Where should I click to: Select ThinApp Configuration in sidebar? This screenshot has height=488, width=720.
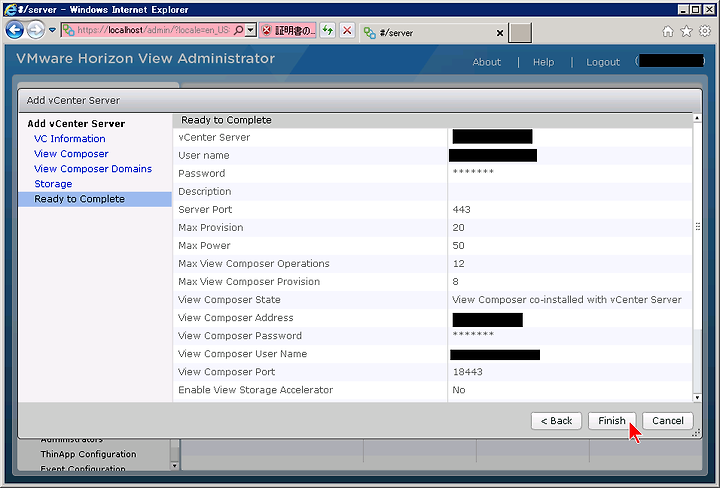point(88,454)
